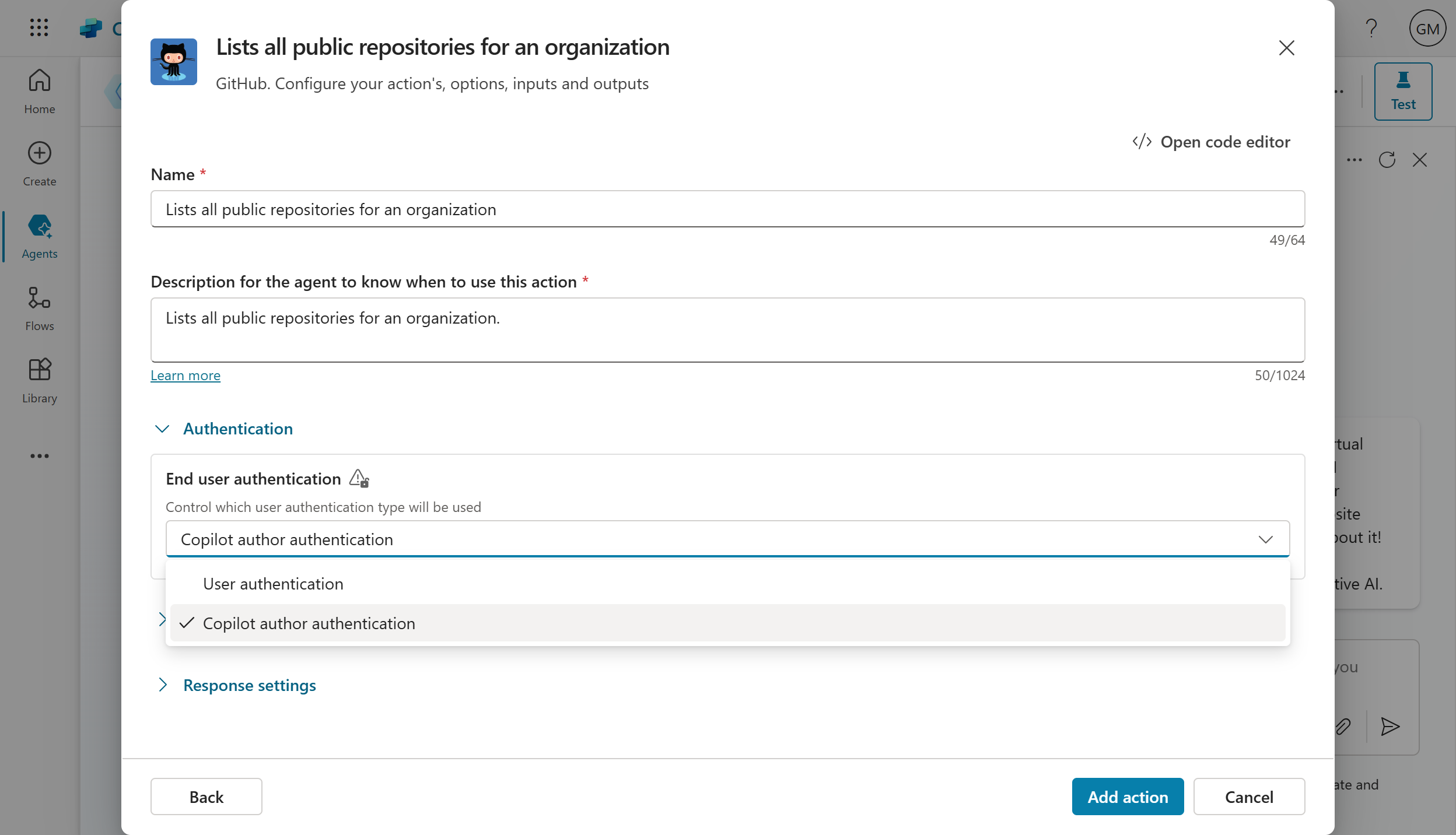The image size is (1456, 835).
Task: Click the GM account avatar
Action: pos(1427,28)
